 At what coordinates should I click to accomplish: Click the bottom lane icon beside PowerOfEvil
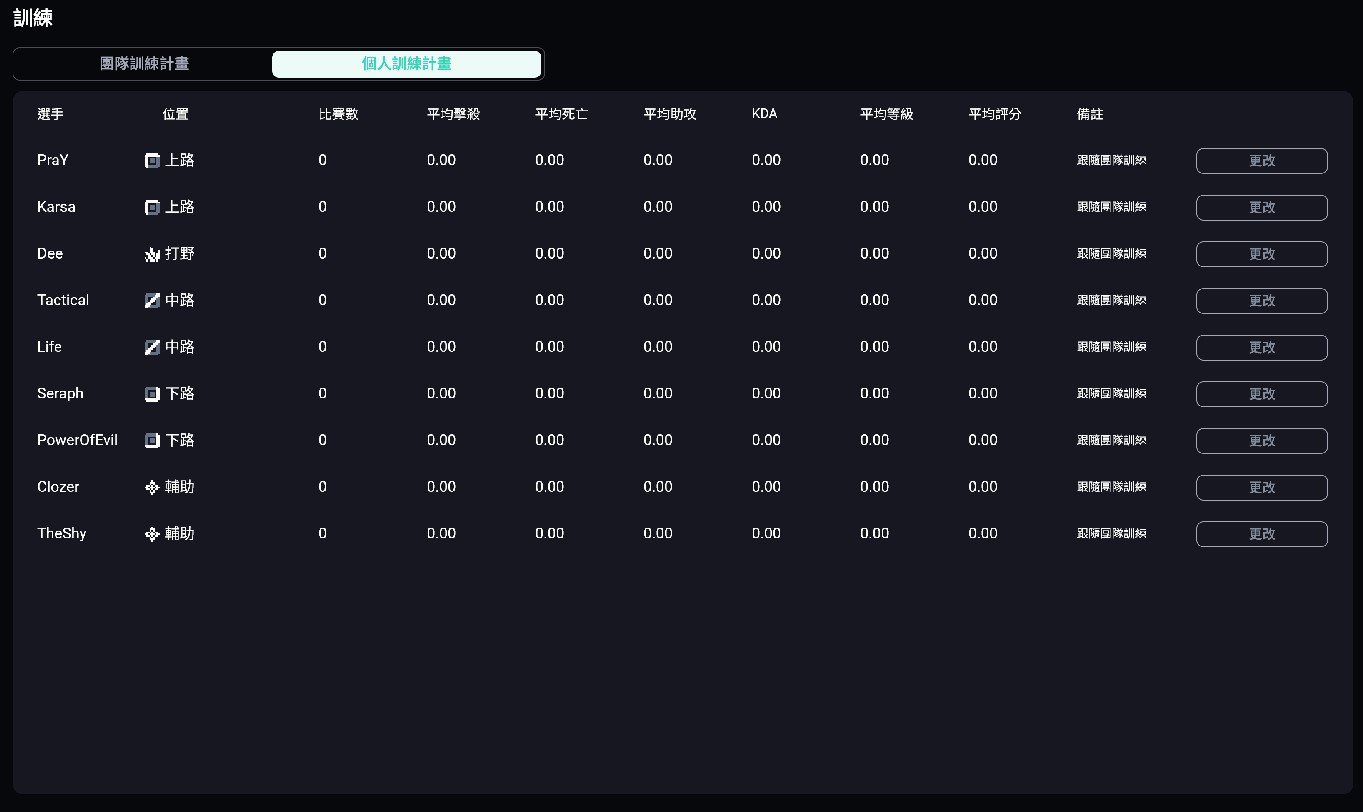[x=152, y=441]
